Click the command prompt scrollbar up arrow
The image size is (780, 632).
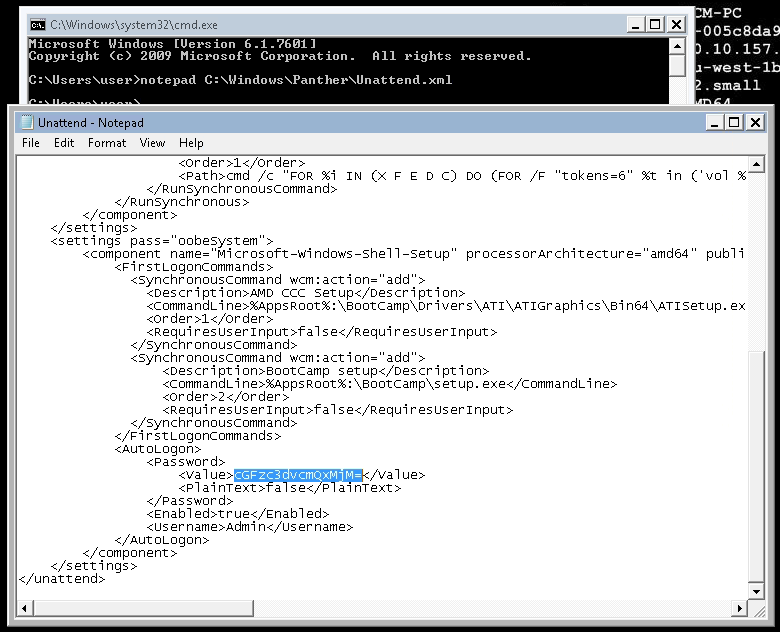pyautogui.click(x=676, y=46)
